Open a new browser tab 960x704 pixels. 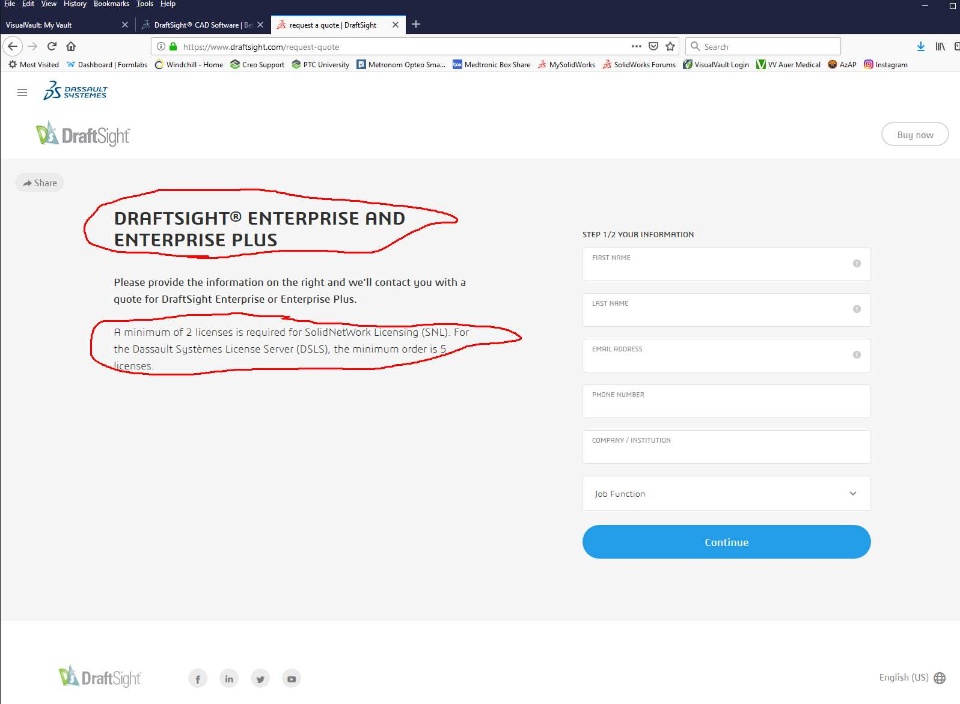point(416,24)
